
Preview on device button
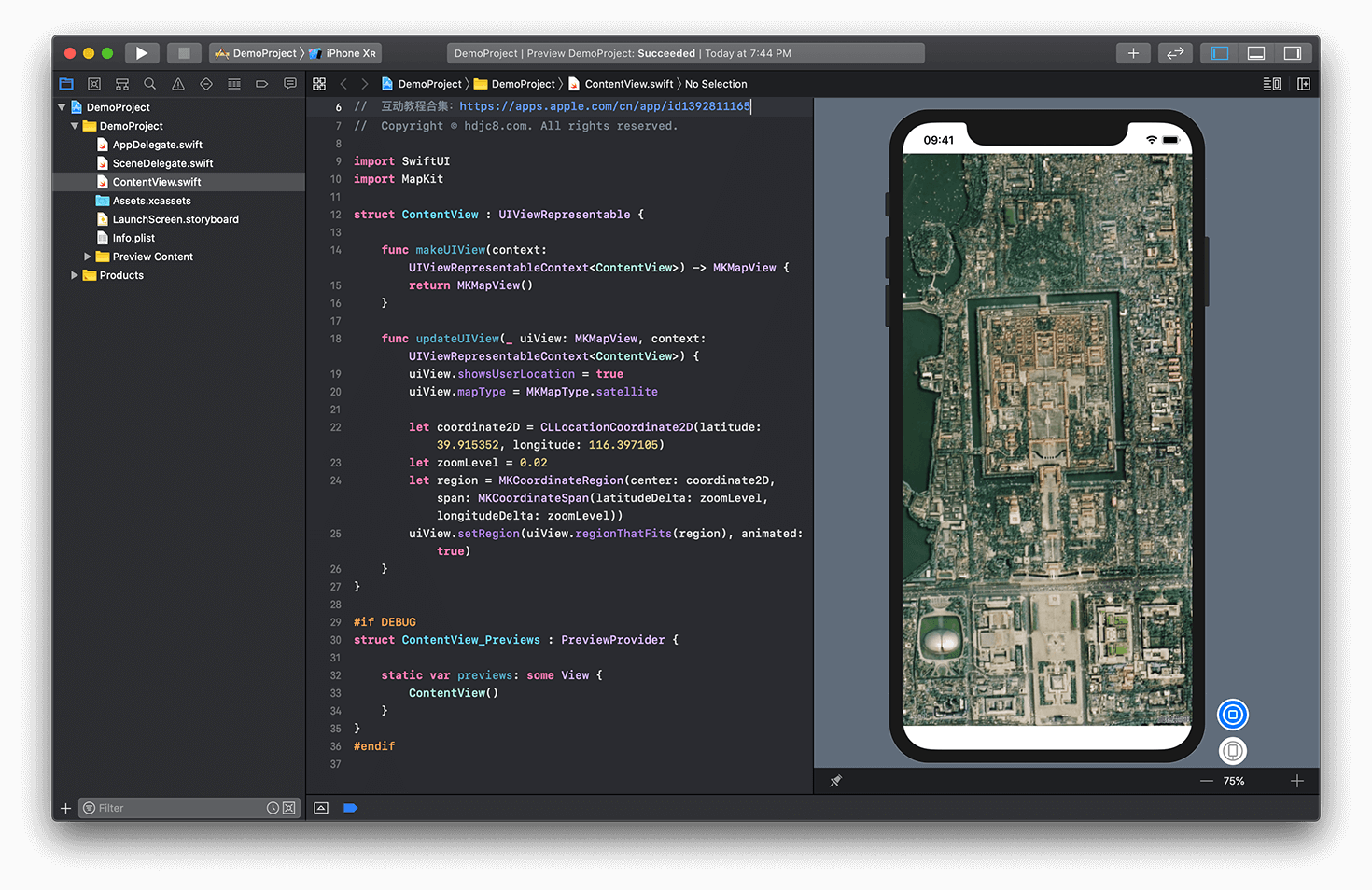pos(1233,751)
